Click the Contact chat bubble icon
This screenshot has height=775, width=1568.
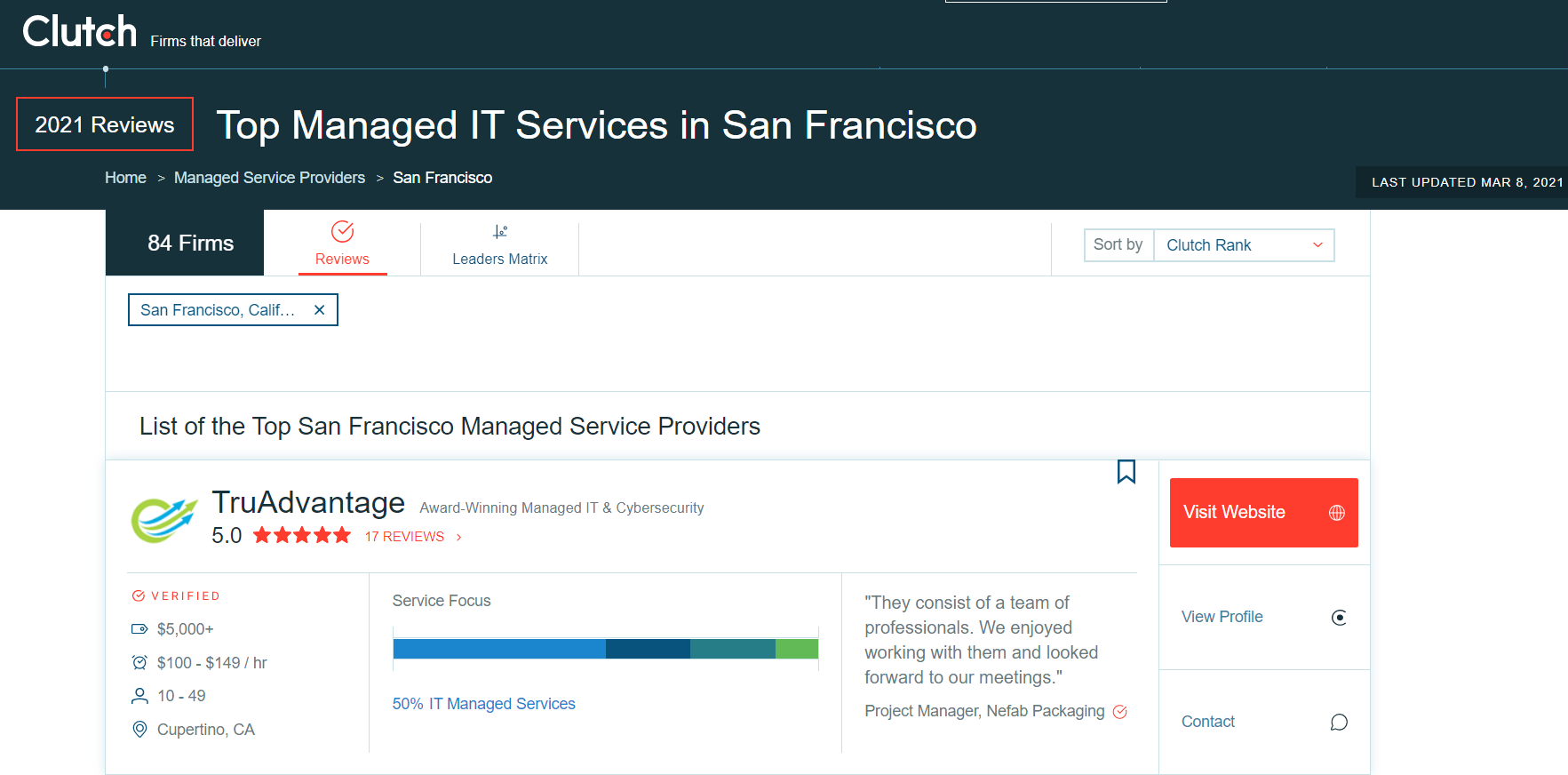[x=1339, y=723]
